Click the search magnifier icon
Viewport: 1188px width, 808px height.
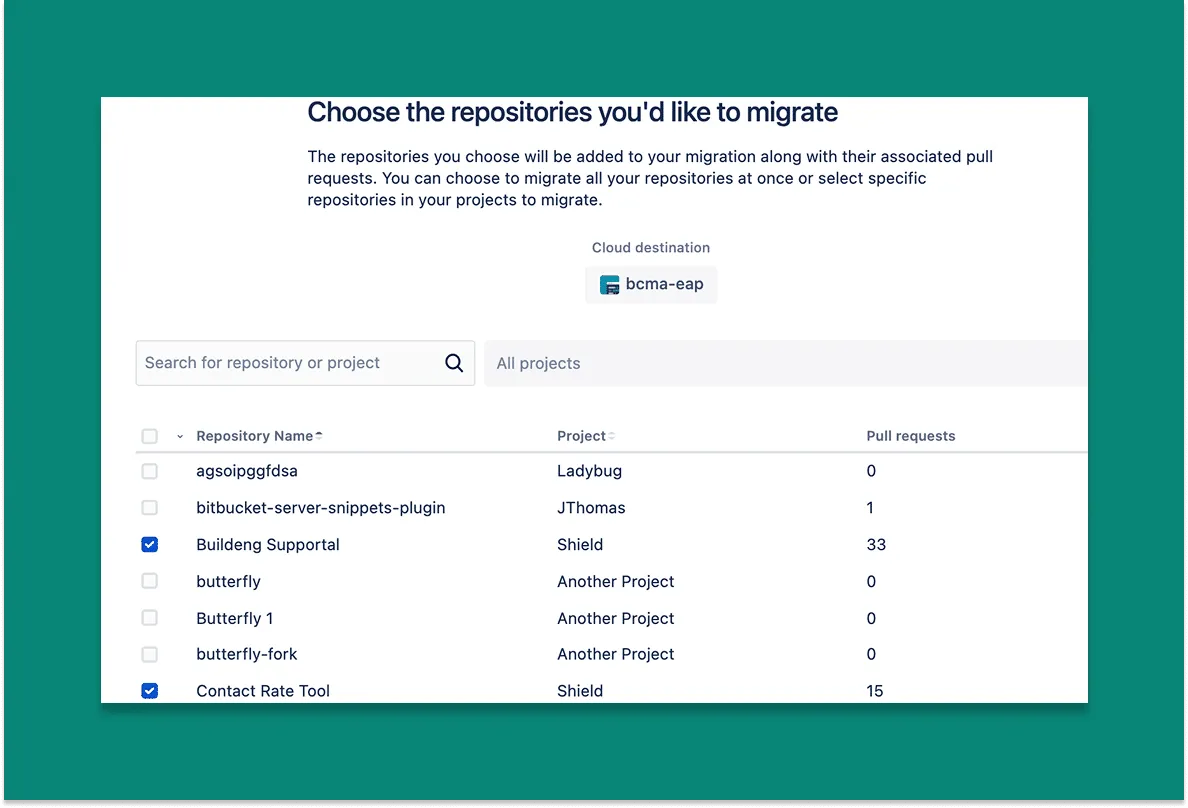[x=454, y=363]
